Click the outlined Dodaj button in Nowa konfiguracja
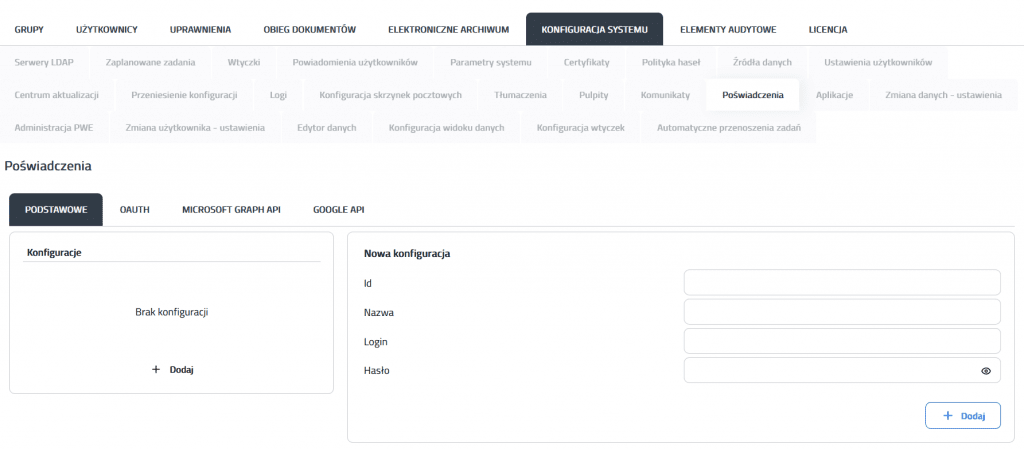 click(963, 416)
